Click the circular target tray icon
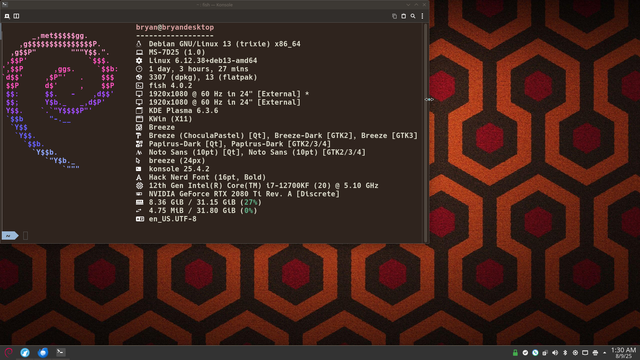Image resolution: width=640 pixels, height=360 pixels. point(575,353)
